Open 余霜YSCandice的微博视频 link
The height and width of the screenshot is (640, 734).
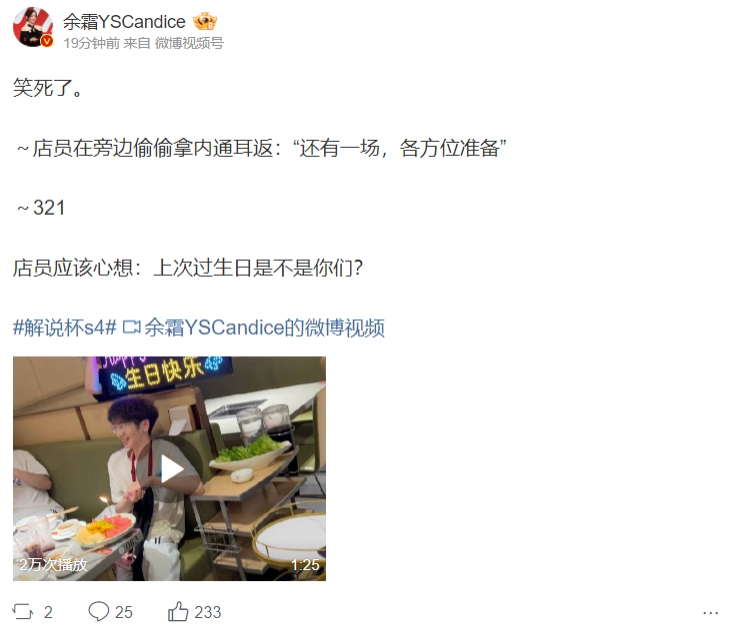[x=264, y=327]
